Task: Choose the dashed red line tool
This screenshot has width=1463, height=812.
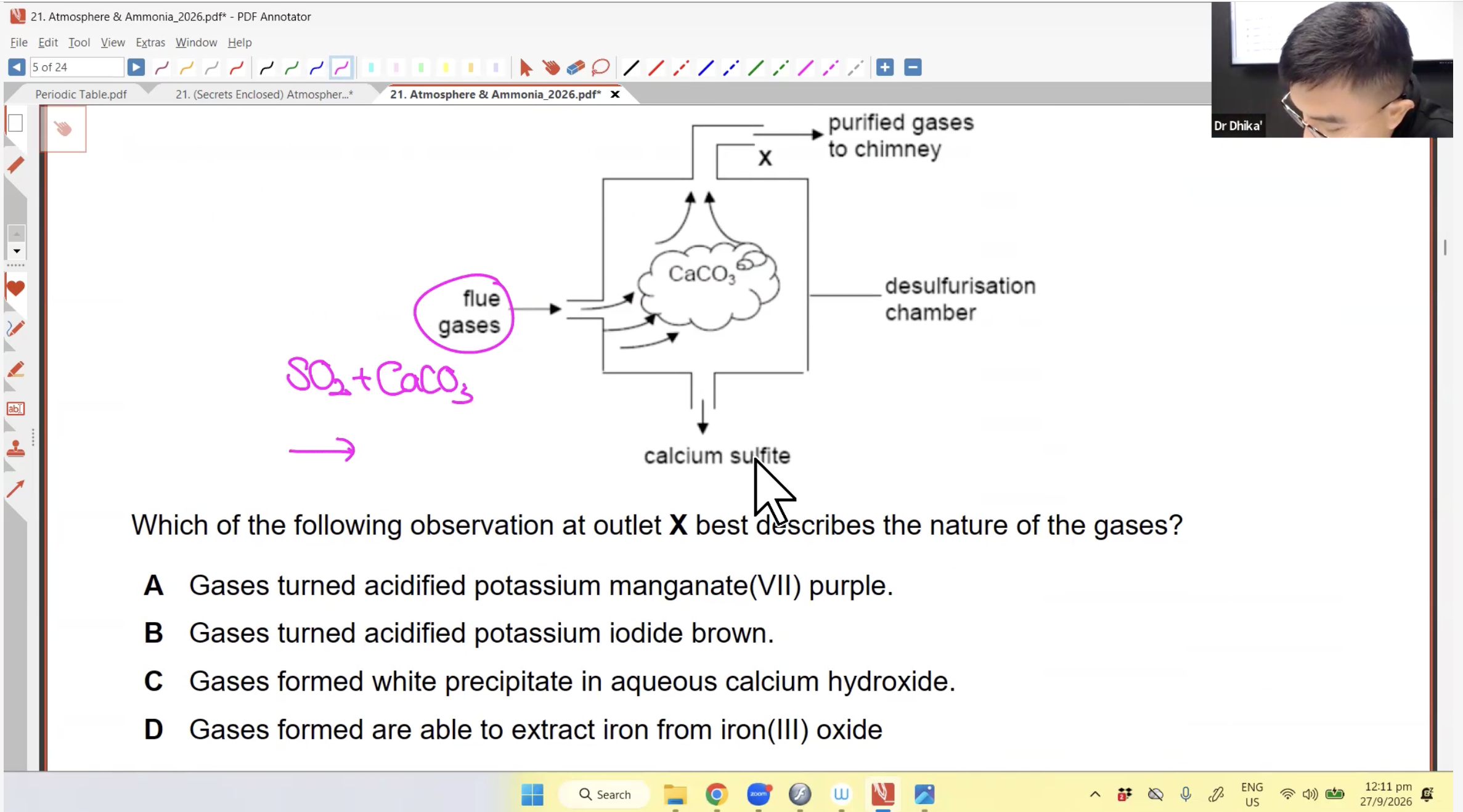Action: tap(681, 68)
